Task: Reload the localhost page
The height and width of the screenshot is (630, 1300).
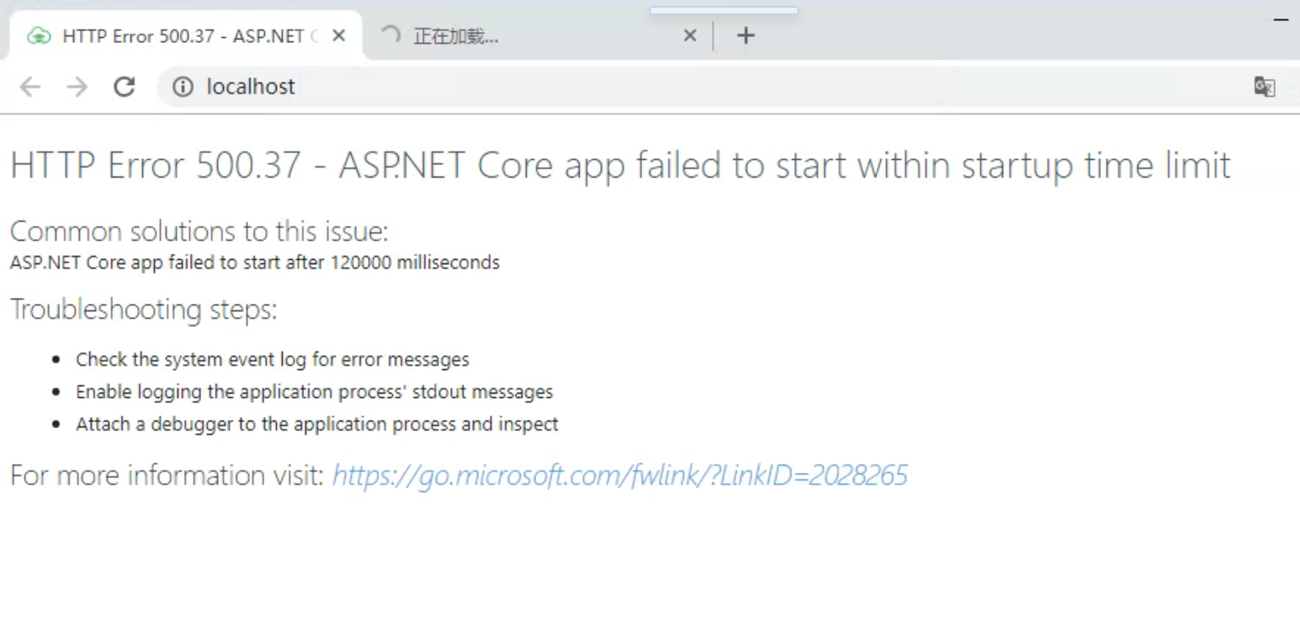Action: point(124,87)
